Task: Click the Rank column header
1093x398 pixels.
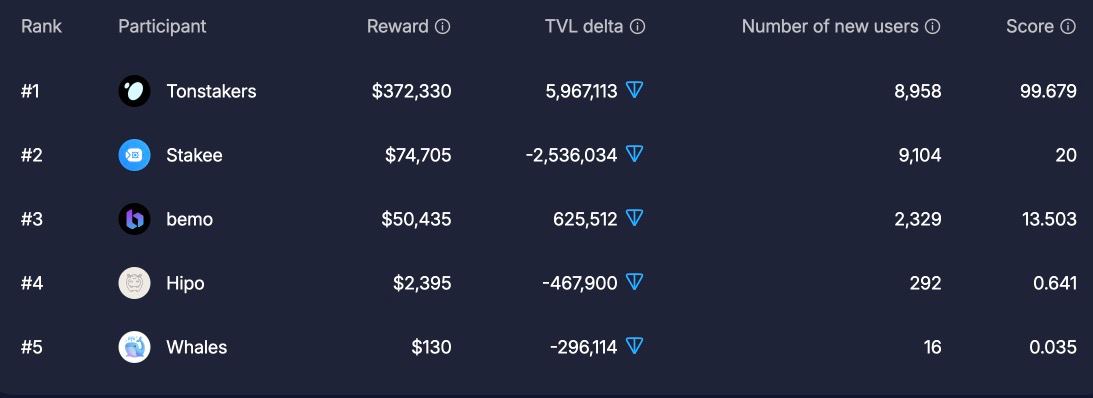Action: (x=41, y=26)
